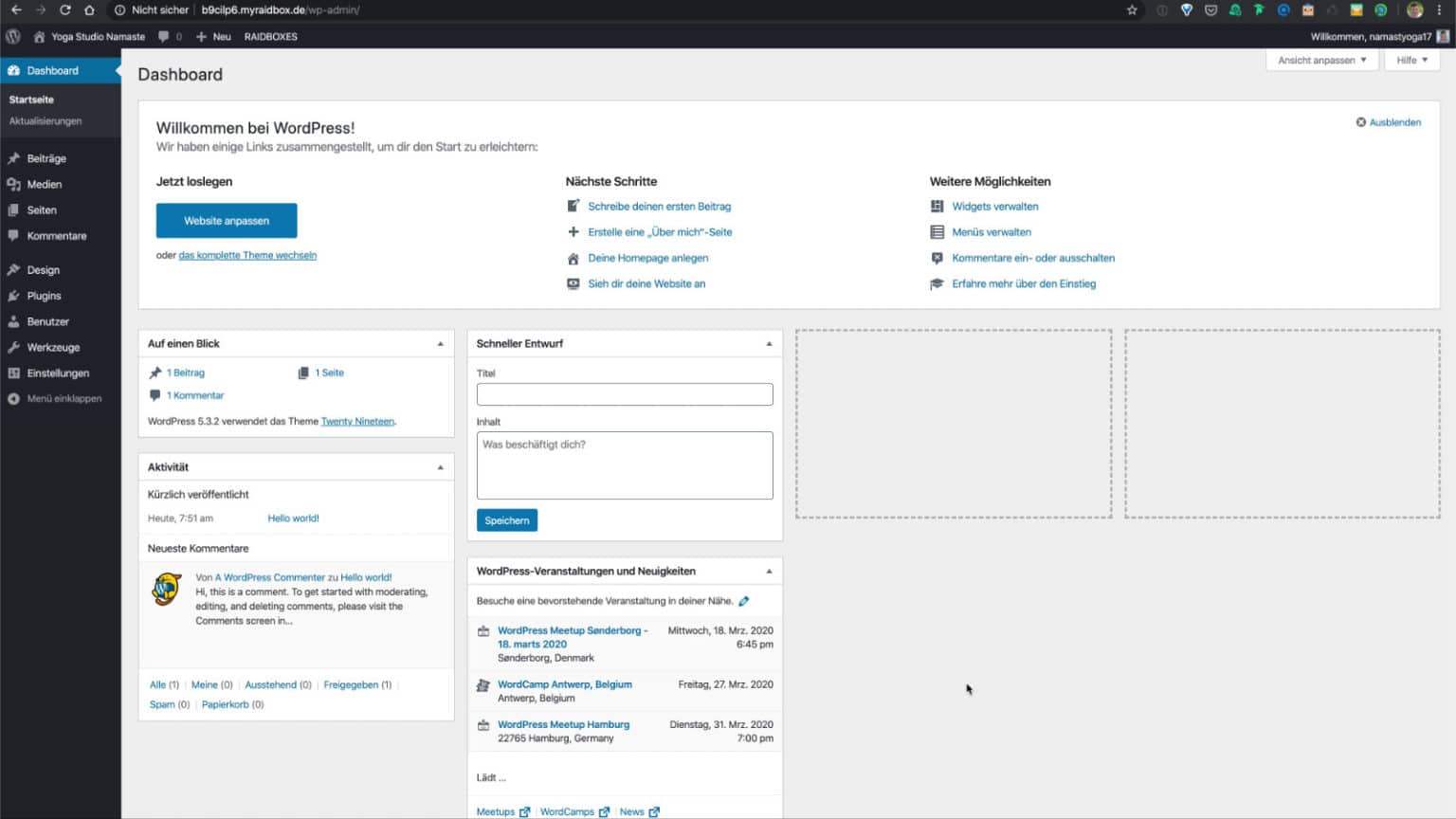Screen dimensions: 1456x819
Task: Click the Neu plus icon in admin bar
Action: [x=201, y=37]
